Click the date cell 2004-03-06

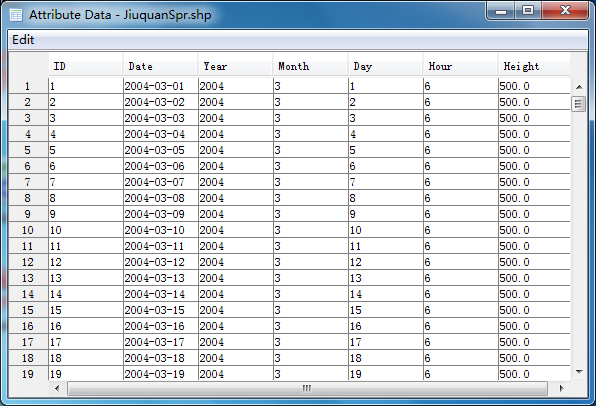161,166
